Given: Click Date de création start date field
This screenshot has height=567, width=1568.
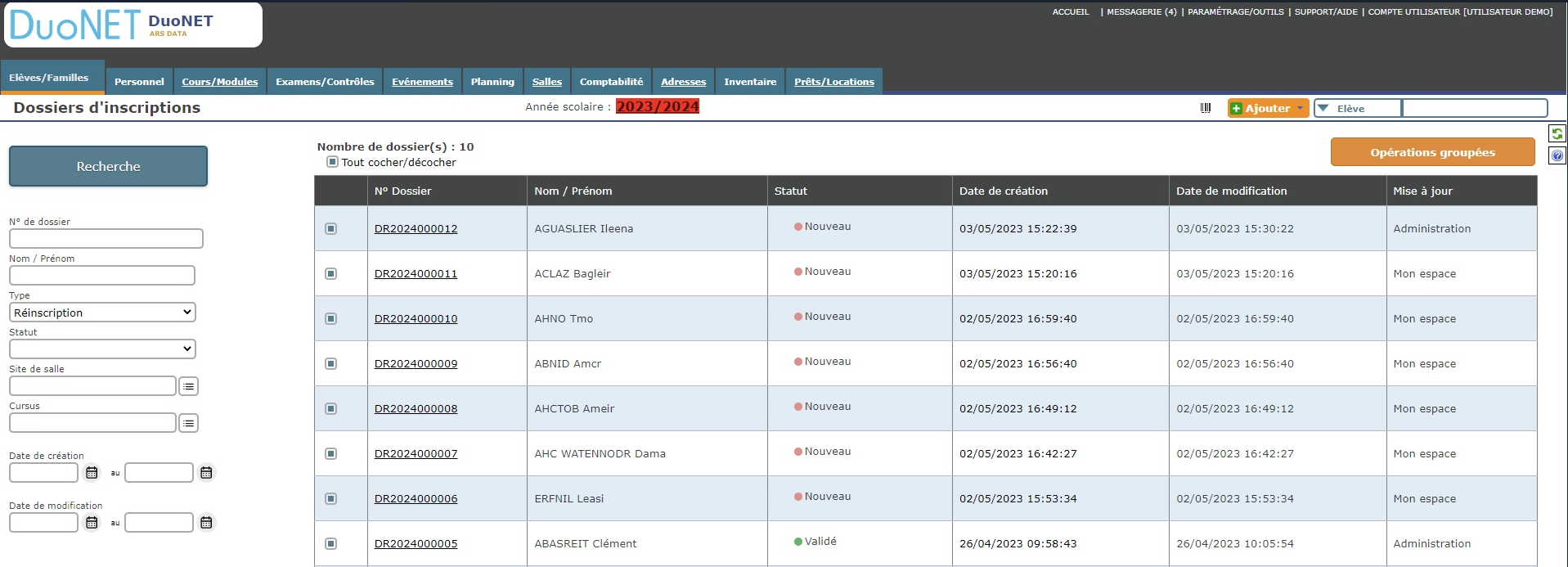Looking at the screenshot, I should 43,472.
